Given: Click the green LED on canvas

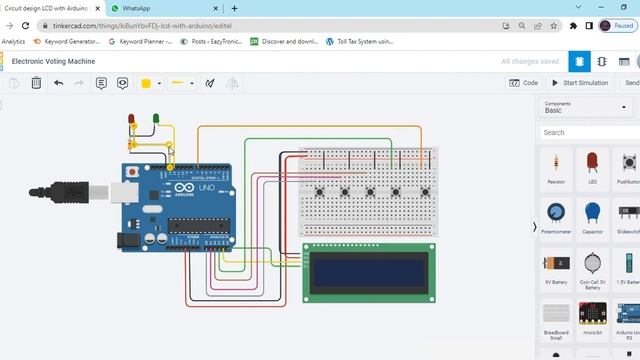Looking at the screenshot, I should pyautogui.click(x=156, y=118).
